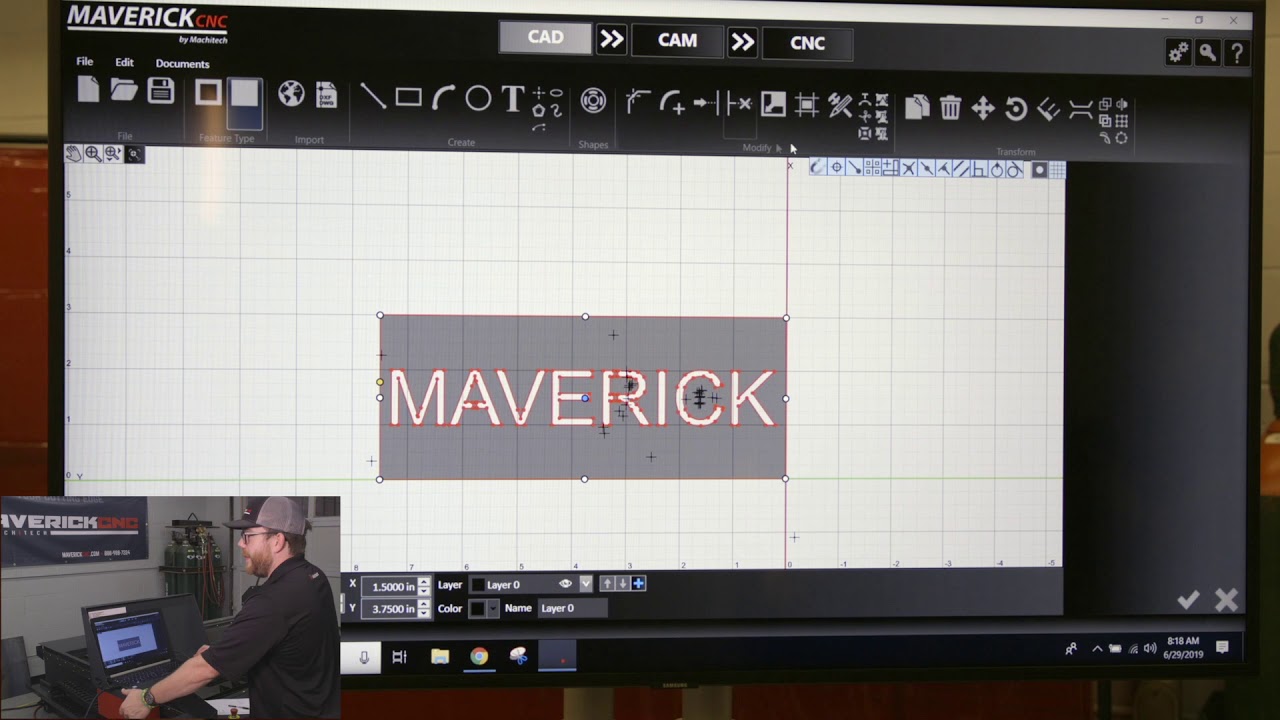
Task: Click the offset shape modify icon
Action: coord(773,103)
